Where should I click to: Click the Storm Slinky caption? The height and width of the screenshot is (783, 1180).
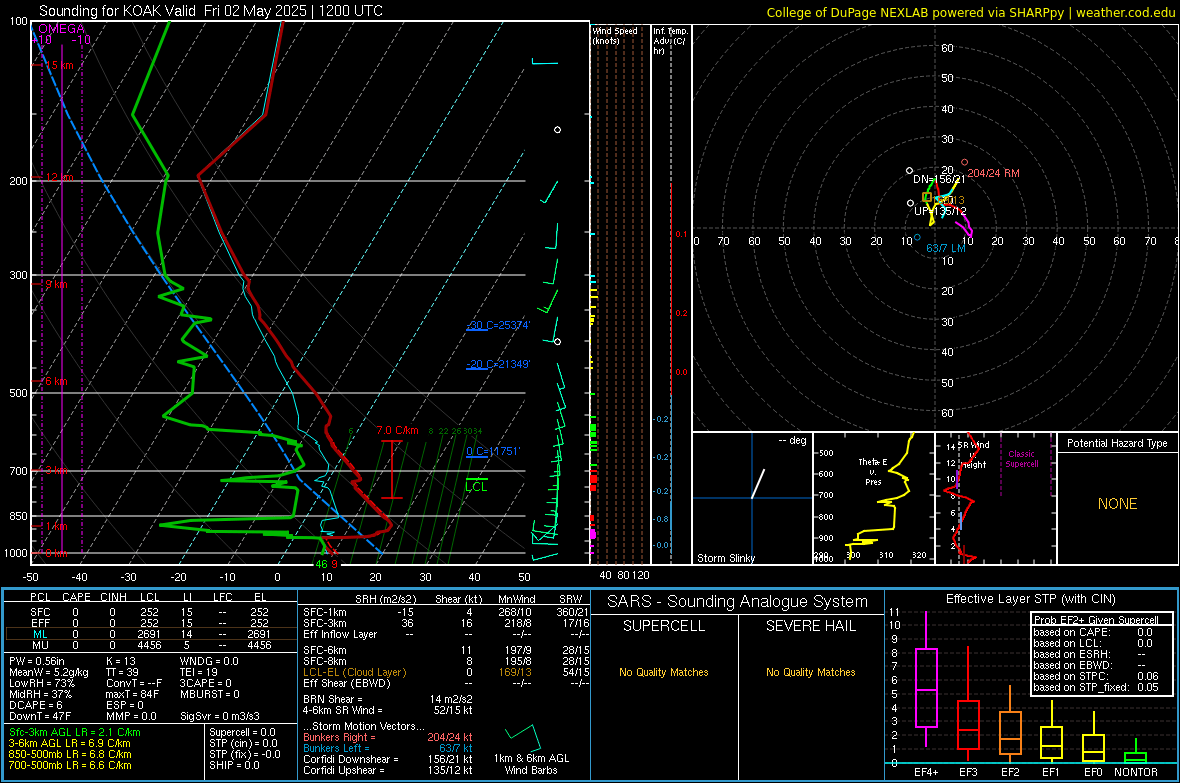[x=726, y=558]
